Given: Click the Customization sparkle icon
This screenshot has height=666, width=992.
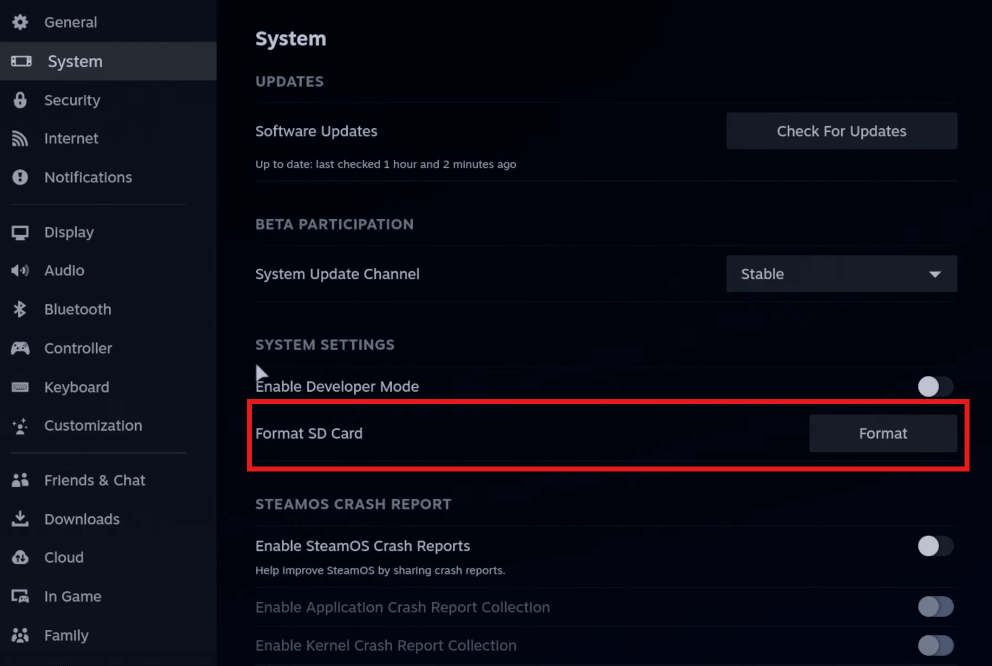Looking at the screenshot, I should [20, 425].
